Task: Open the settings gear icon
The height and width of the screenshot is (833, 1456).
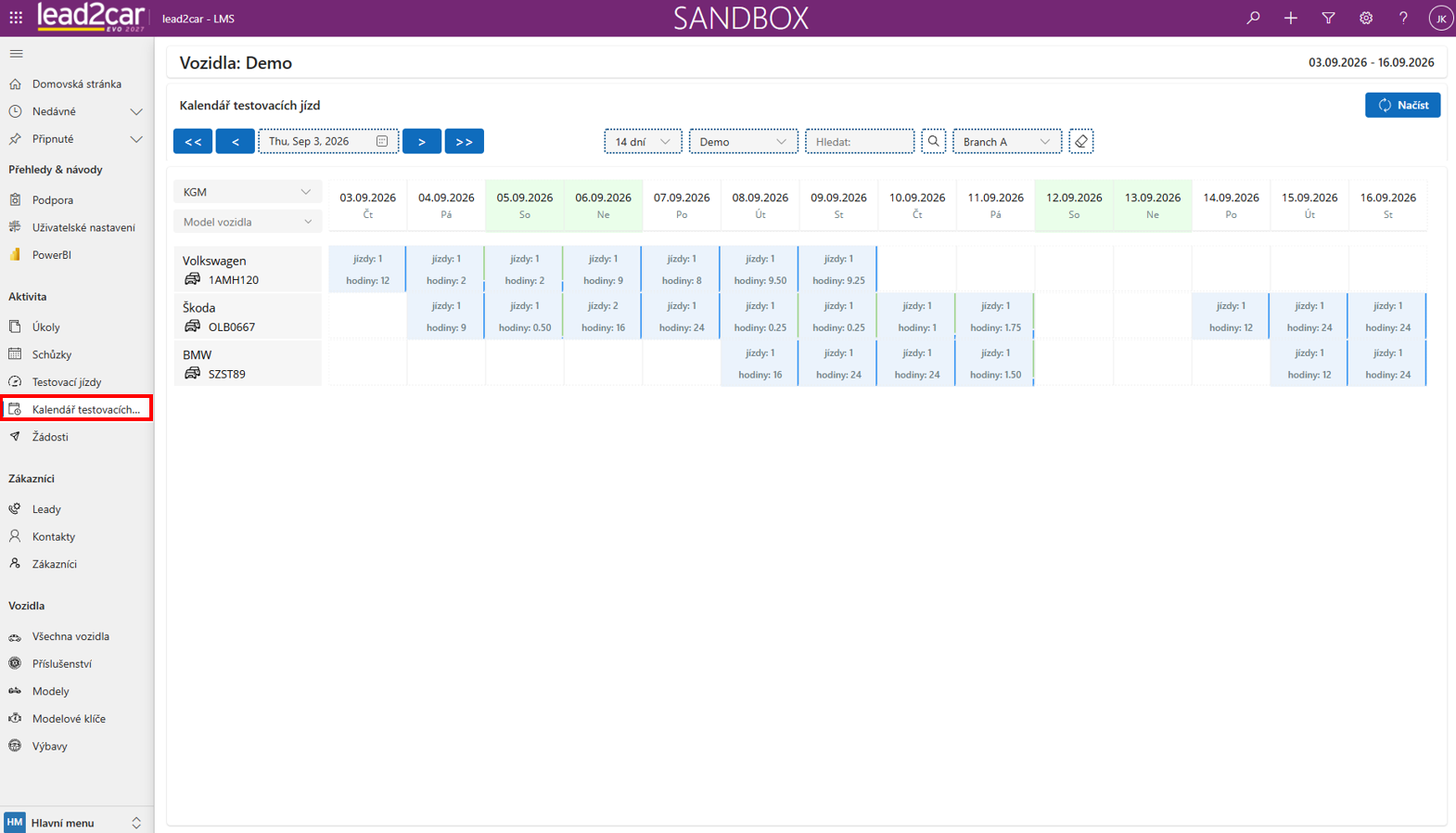Action: (1366, 18)
